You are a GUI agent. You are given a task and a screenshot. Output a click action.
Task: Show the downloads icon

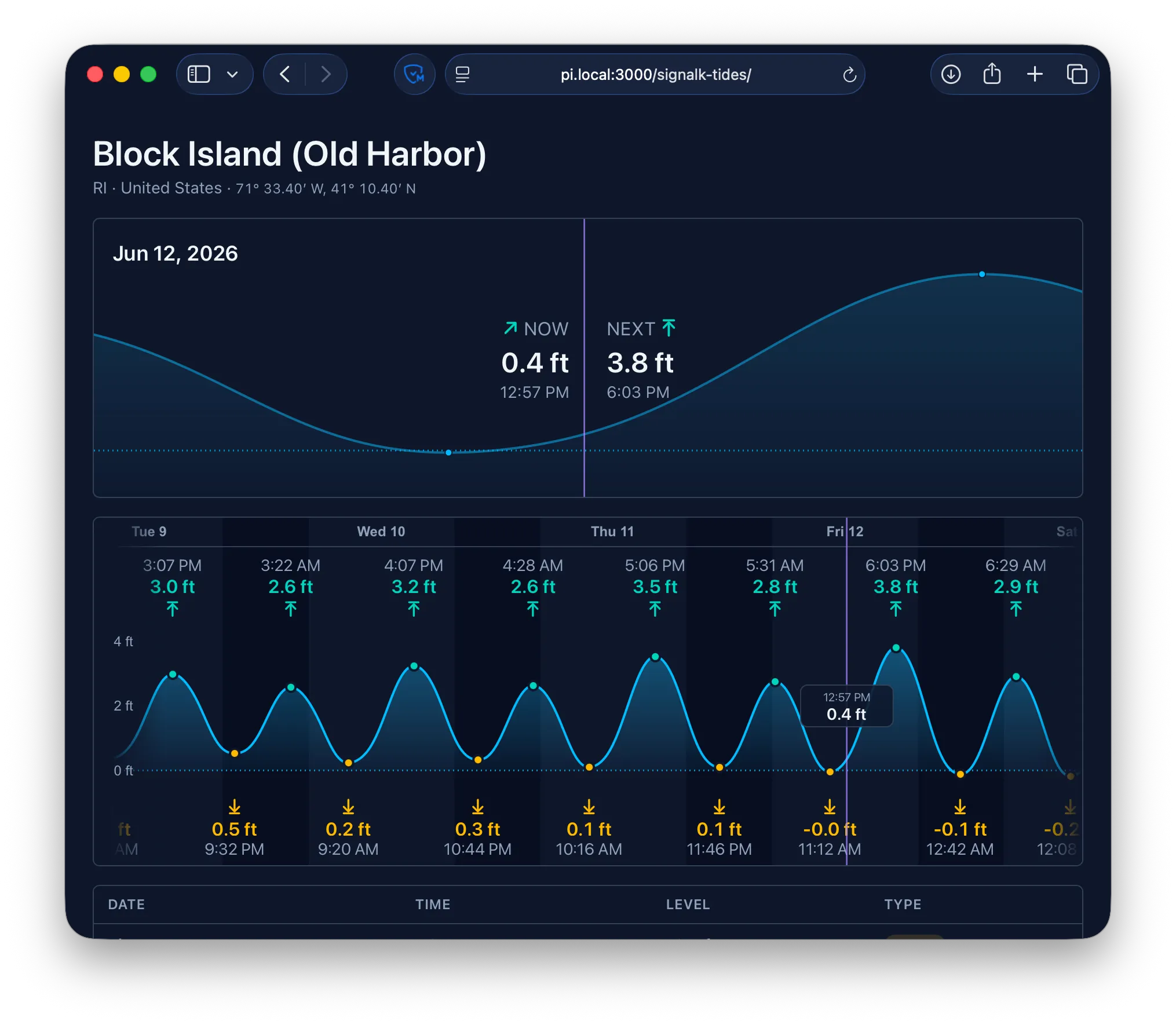951,74
